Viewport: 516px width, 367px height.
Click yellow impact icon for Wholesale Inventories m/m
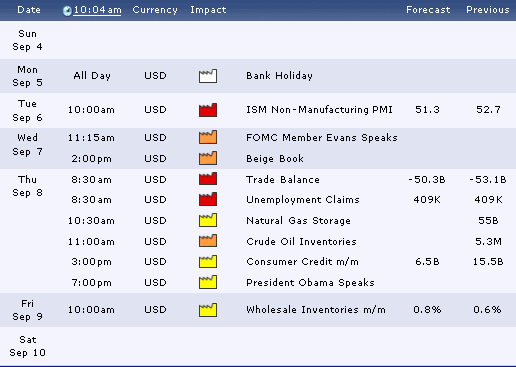(208, 310)
